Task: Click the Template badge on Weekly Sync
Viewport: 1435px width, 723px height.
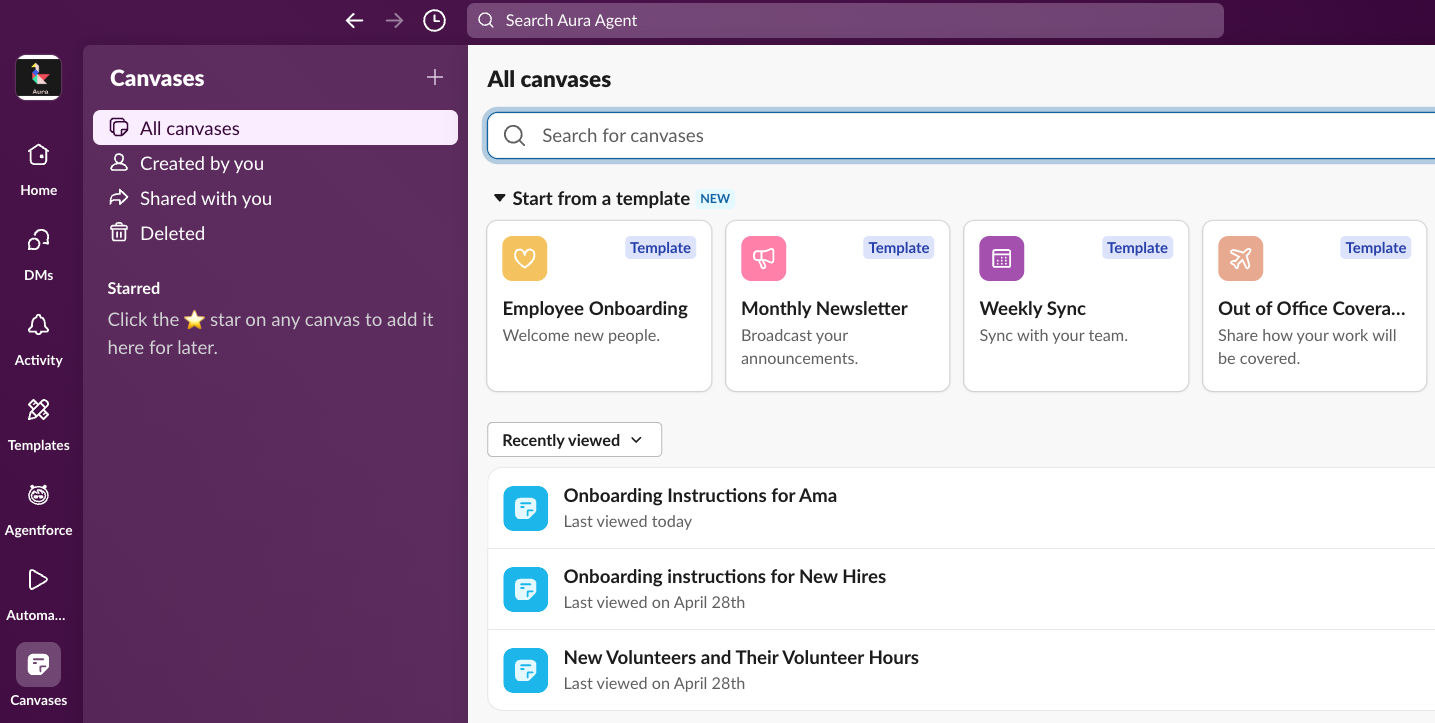Action: click(1137, 248)
